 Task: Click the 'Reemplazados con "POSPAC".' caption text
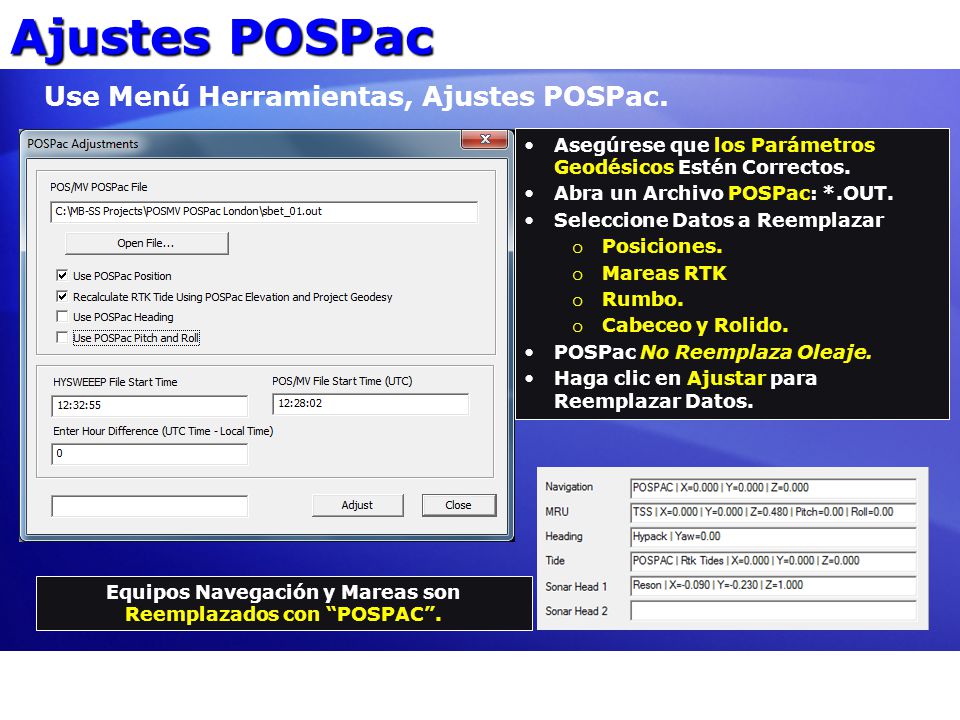(283, 614)
